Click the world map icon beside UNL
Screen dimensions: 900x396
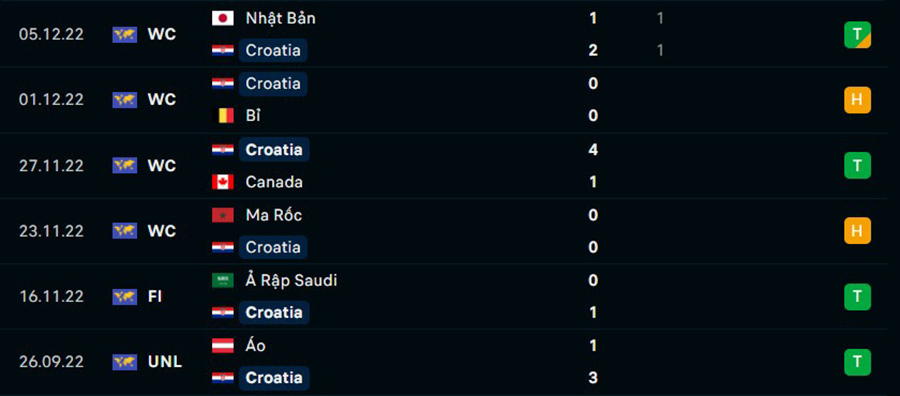(x=125, y=362)
